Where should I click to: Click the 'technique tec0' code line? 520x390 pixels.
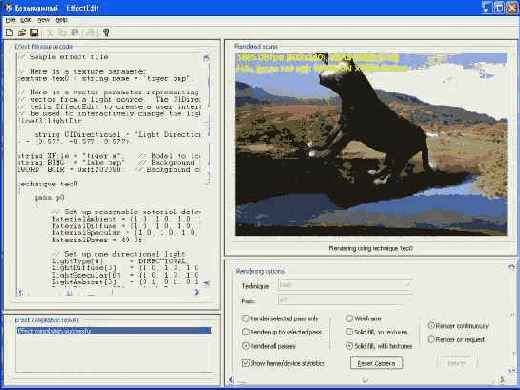point(47,184)
